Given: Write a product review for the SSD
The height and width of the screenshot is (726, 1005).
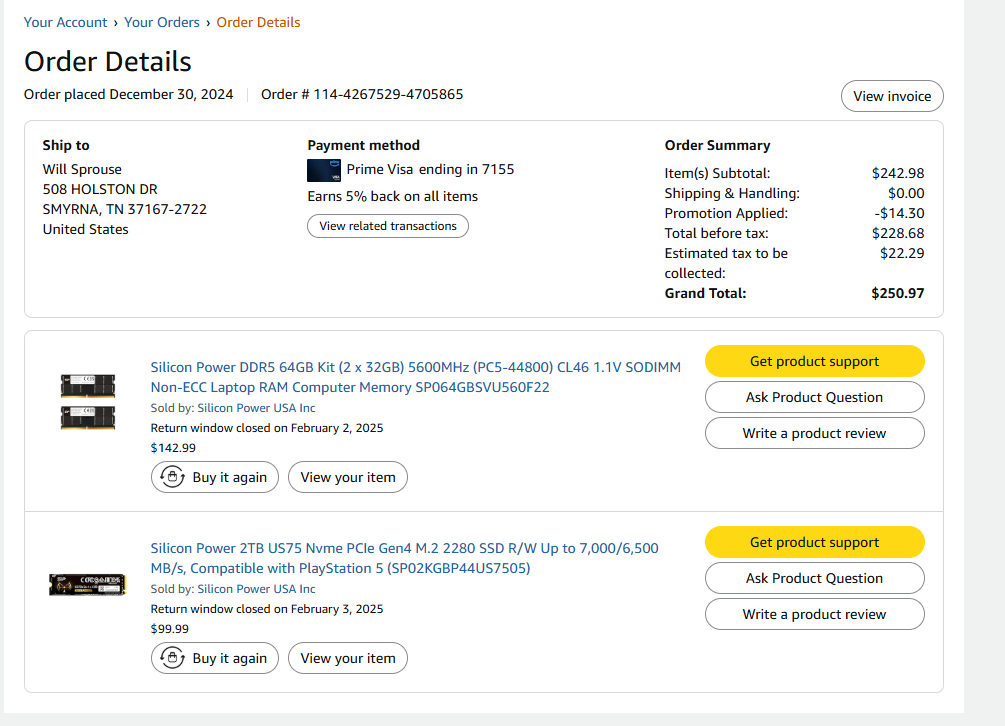Looking at the screenshot, I should (x=814, y=614).
